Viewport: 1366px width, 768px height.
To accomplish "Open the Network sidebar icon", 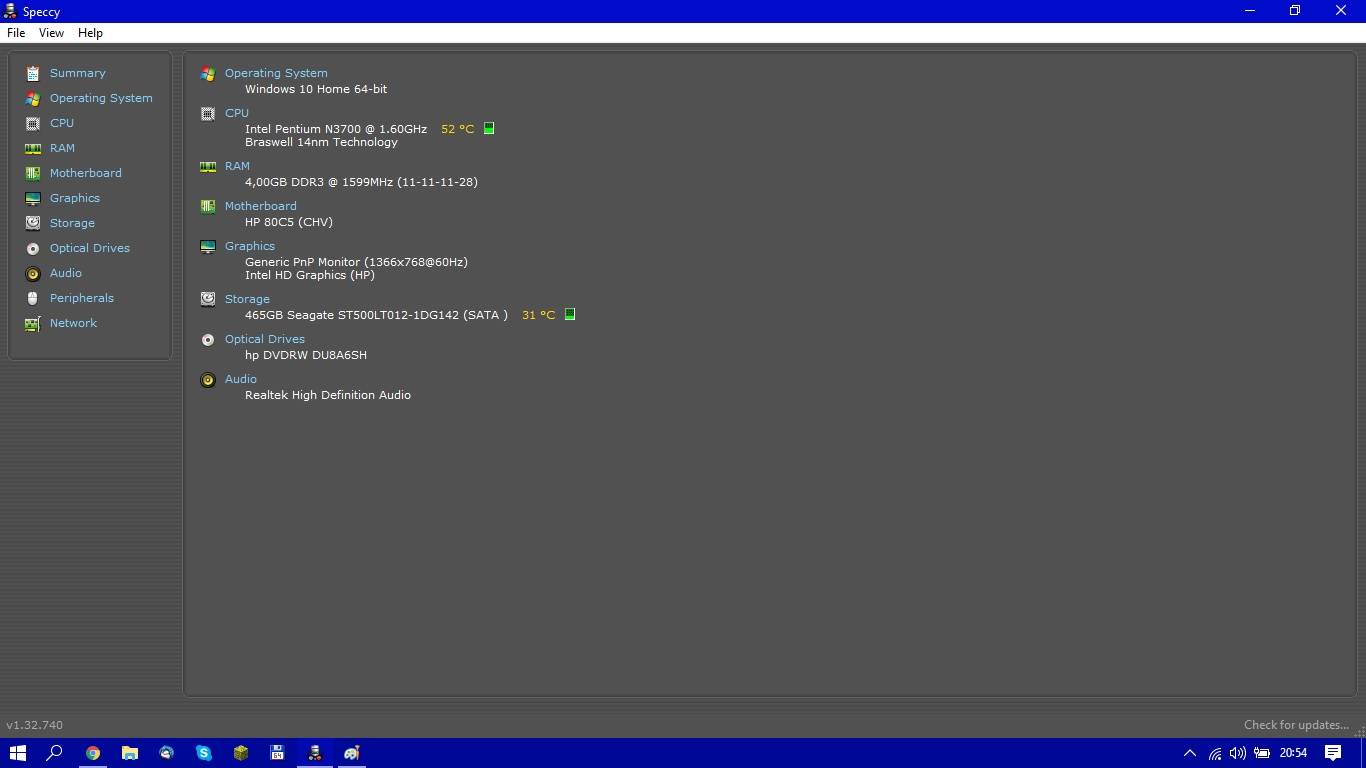I will coord(33,323).
